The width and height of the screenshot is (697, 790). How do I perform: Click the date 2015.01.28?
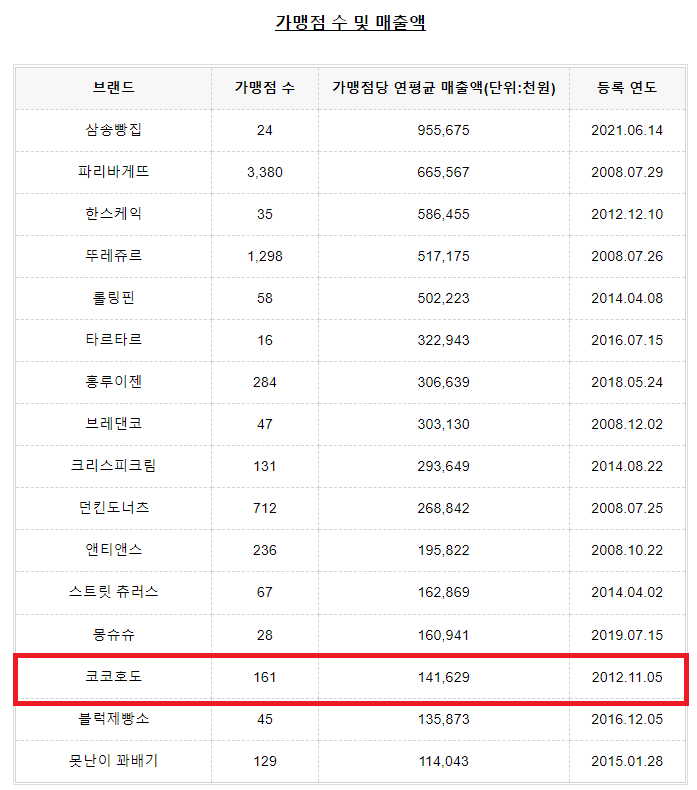(627, 761)
